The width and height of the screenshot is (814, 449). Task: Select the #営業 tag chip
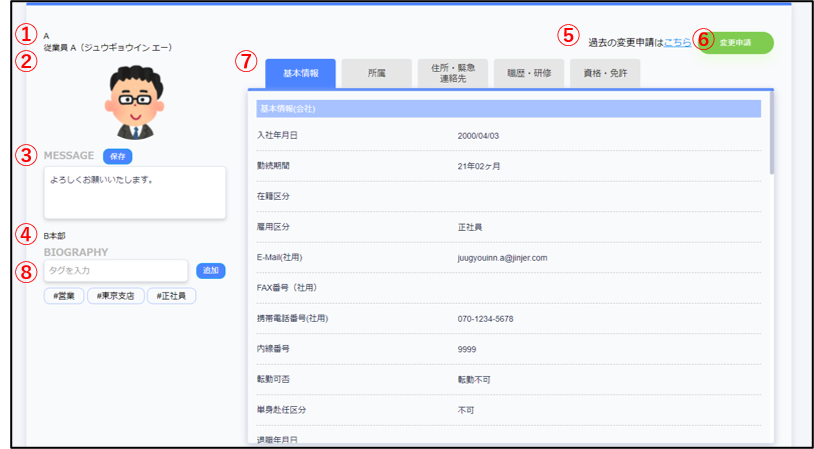tap(63, 296)
